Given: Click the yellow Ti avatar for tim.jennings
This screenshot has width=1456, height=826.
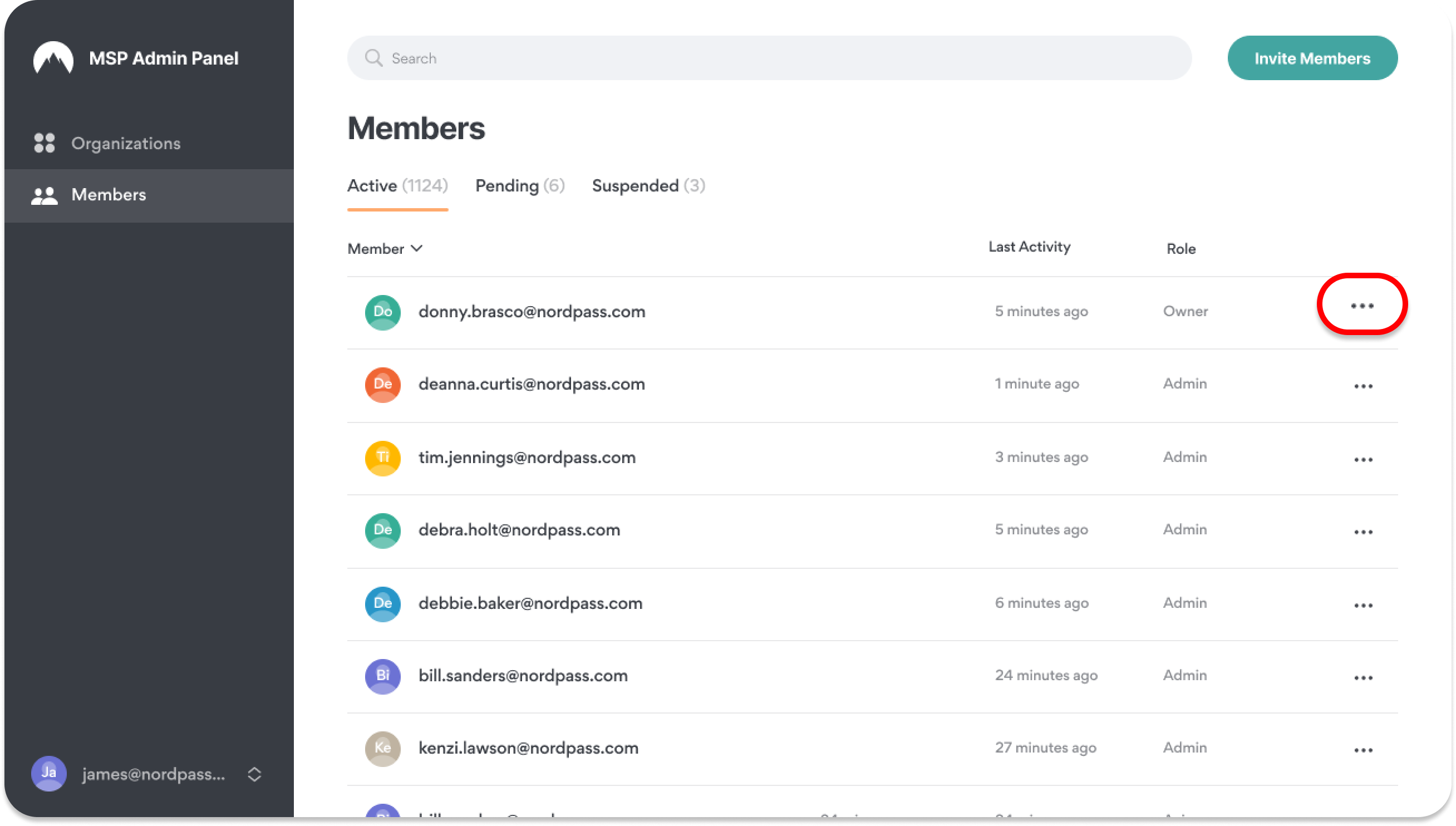Looking at the screenshot, I should [x=383, y=458].
